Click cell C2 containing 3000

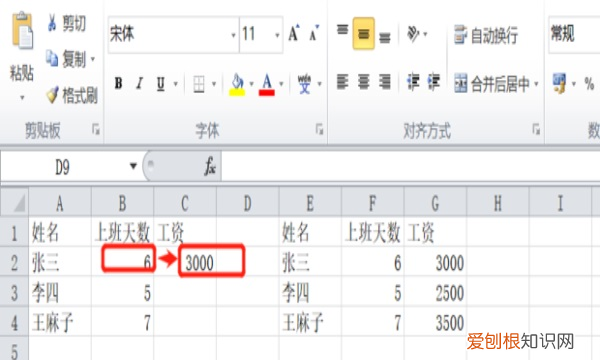(185, 262)
